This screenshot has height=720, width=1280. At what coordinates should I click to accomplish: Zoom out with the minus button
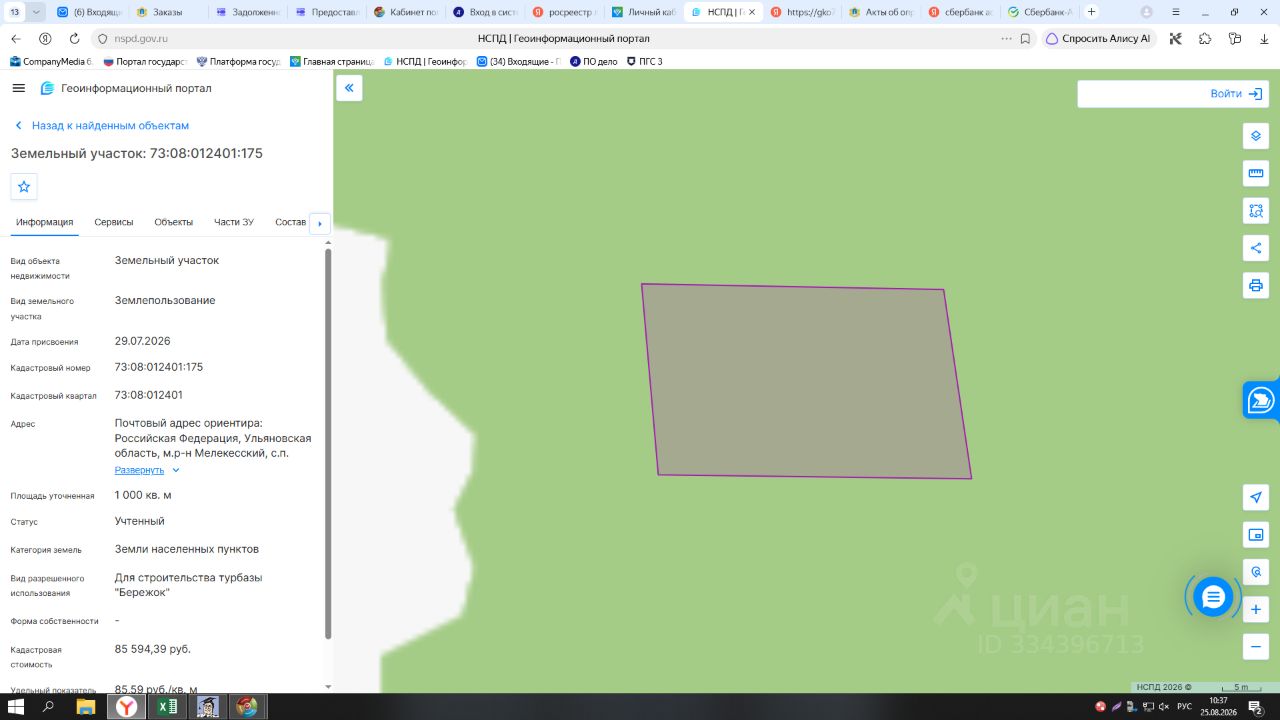[1256, 646]
